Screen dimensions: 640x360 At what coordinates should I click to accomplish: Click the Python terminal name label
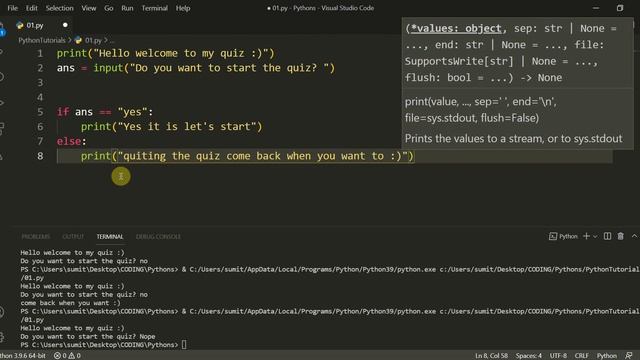(x=568, y=236)
